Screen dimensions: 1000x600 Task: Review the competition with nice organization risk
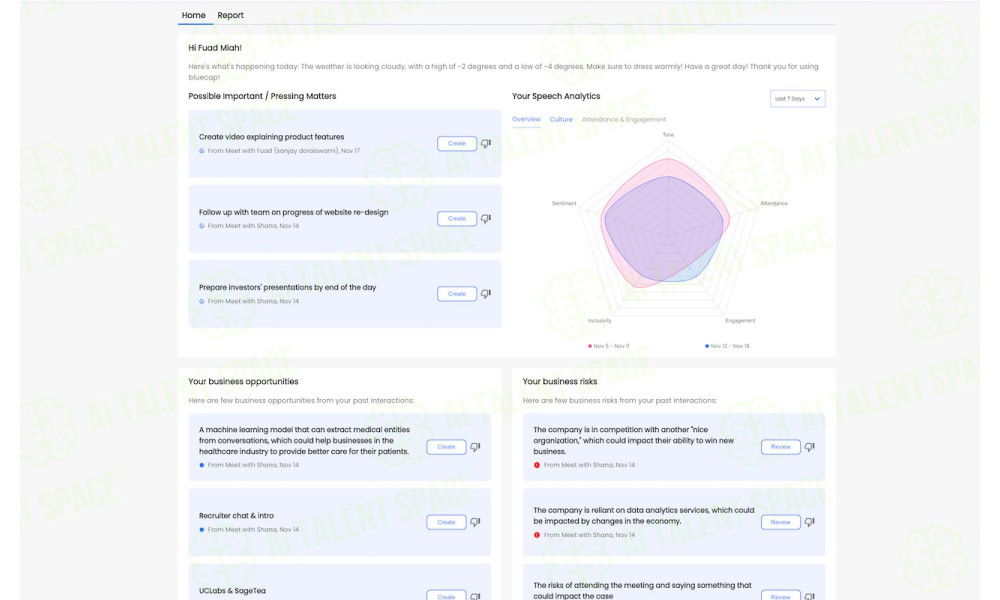pyautogui.click(x=781, y=447)
